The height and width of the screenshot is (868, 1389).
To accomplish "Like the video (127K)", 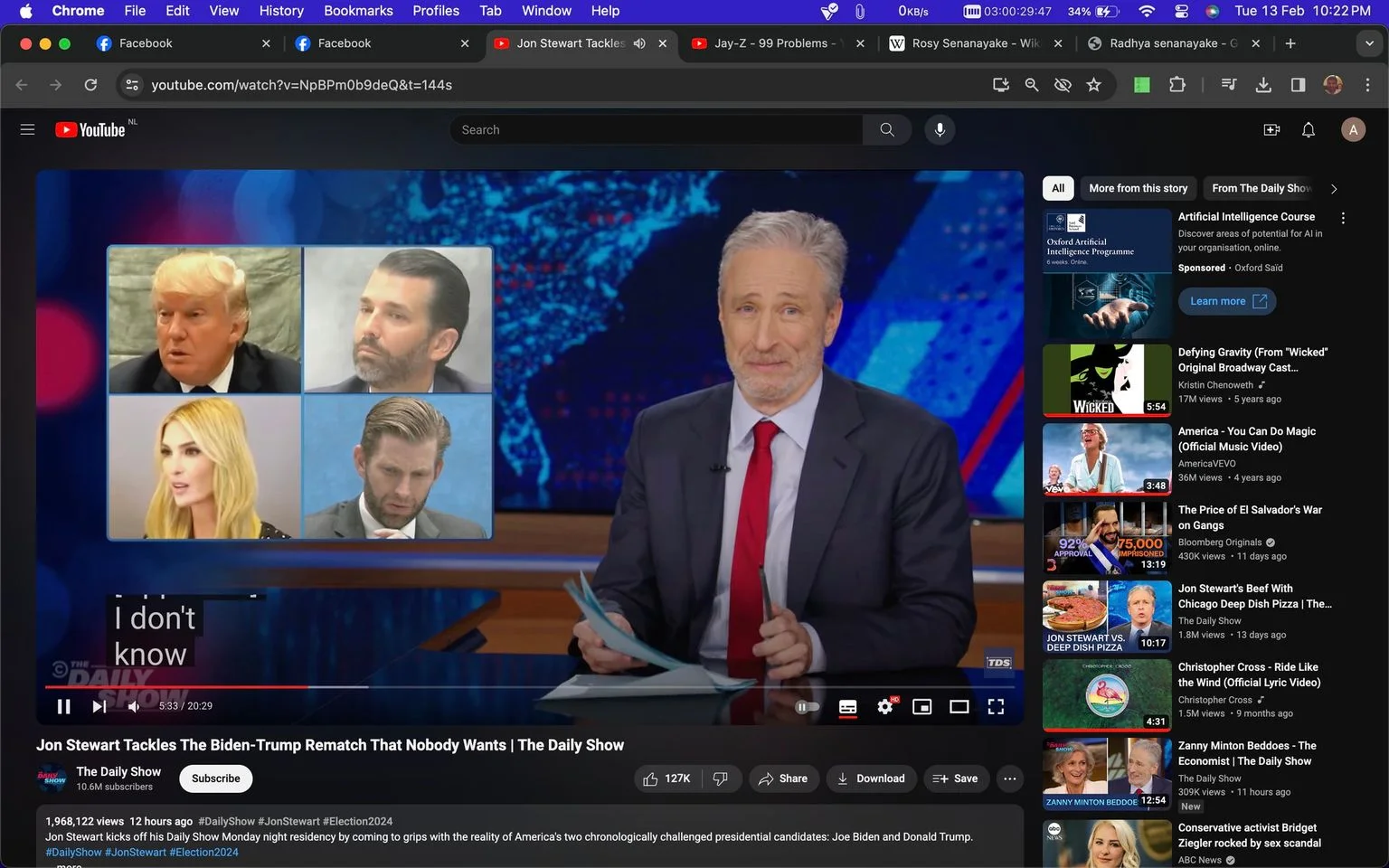I will [x=666, y=778].
